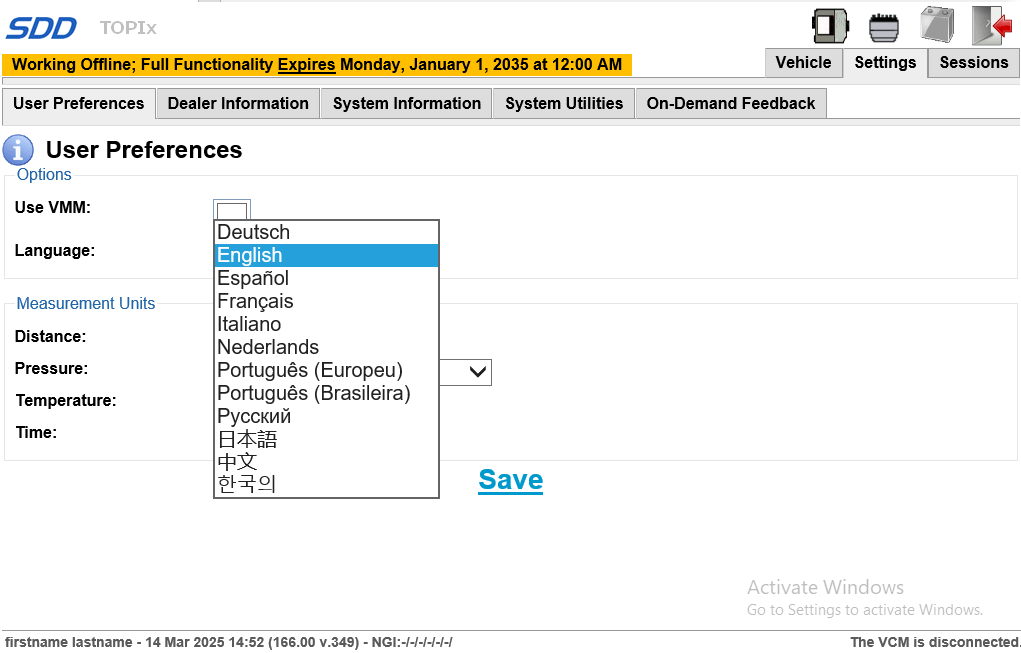Click the TOPIx label in the header
Image resolution: width=1021 pixels, height=653 pixels.
(128, 28)
